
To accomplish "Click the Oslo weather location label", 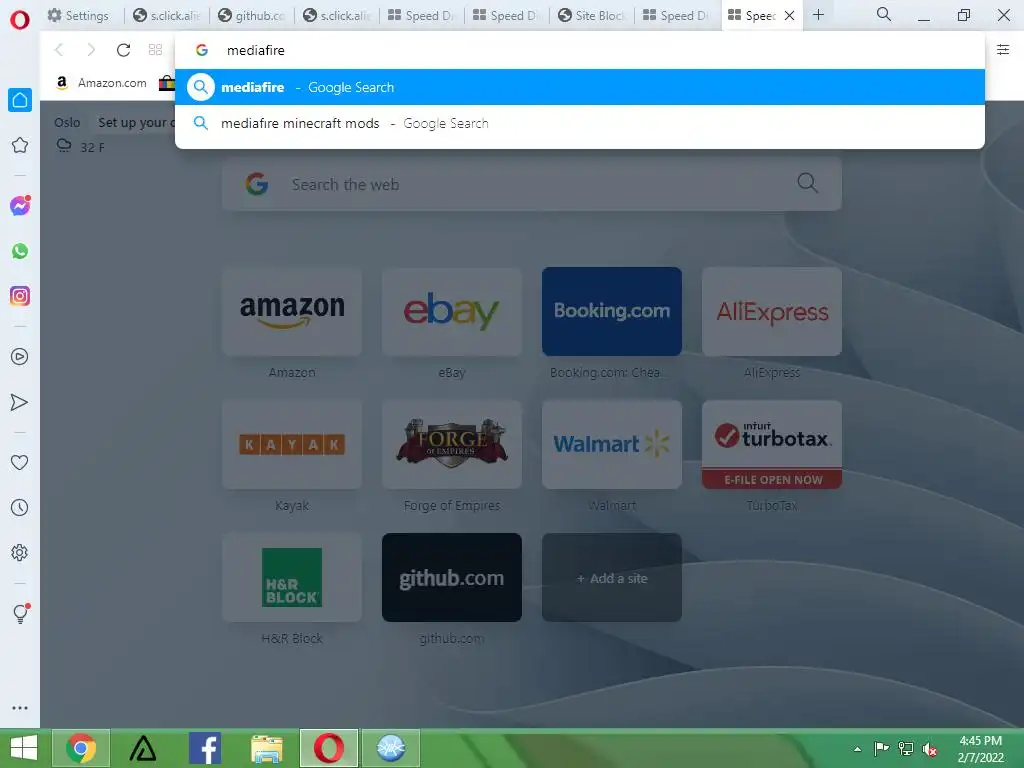I will (67, 123).
